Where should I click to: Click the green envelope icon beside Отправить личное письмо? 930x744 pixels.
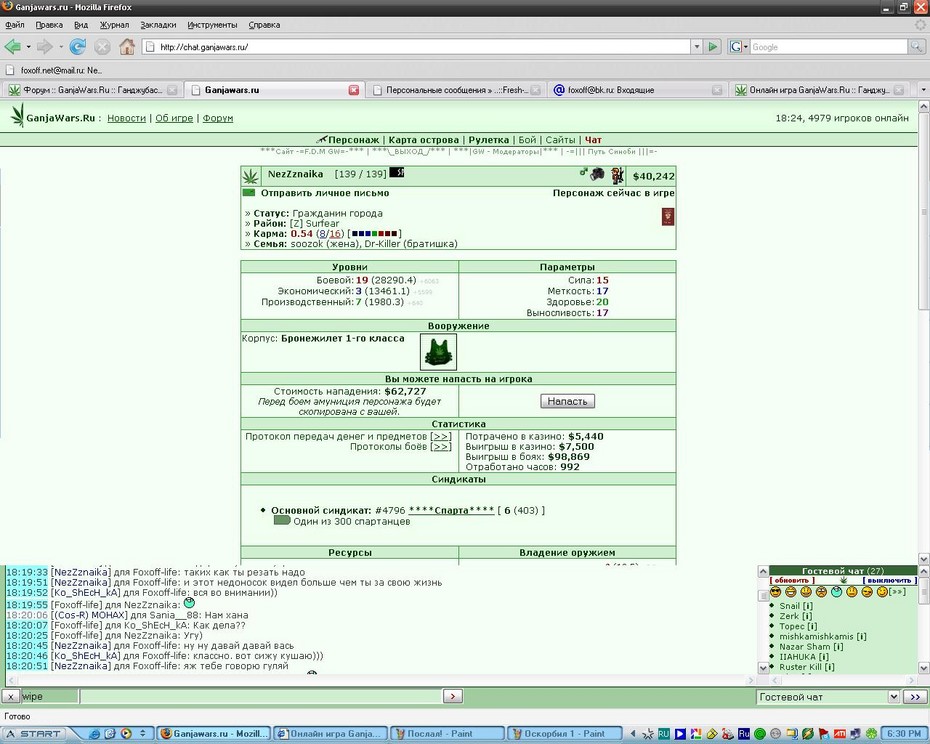(x=249, y=193)
